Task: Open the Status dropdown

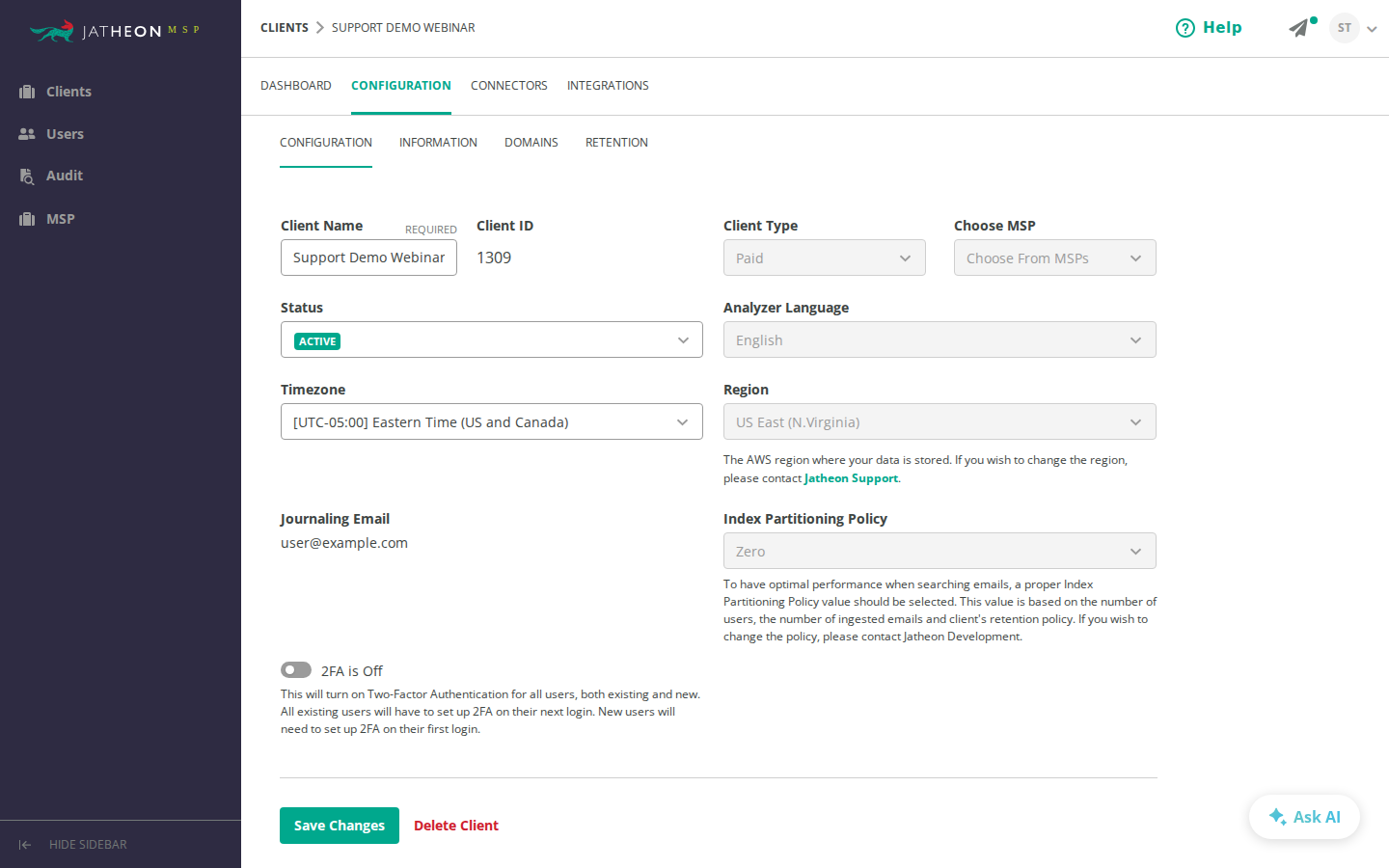Action: click(492, 339)
